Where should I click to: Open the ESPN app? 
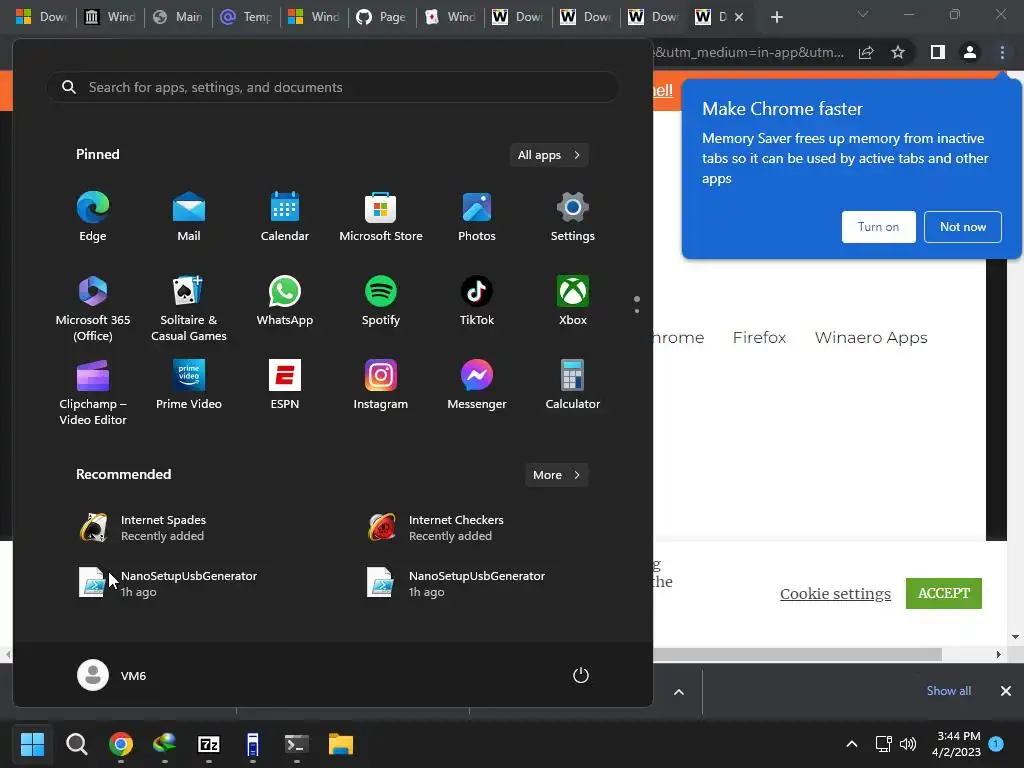(285, 385)
